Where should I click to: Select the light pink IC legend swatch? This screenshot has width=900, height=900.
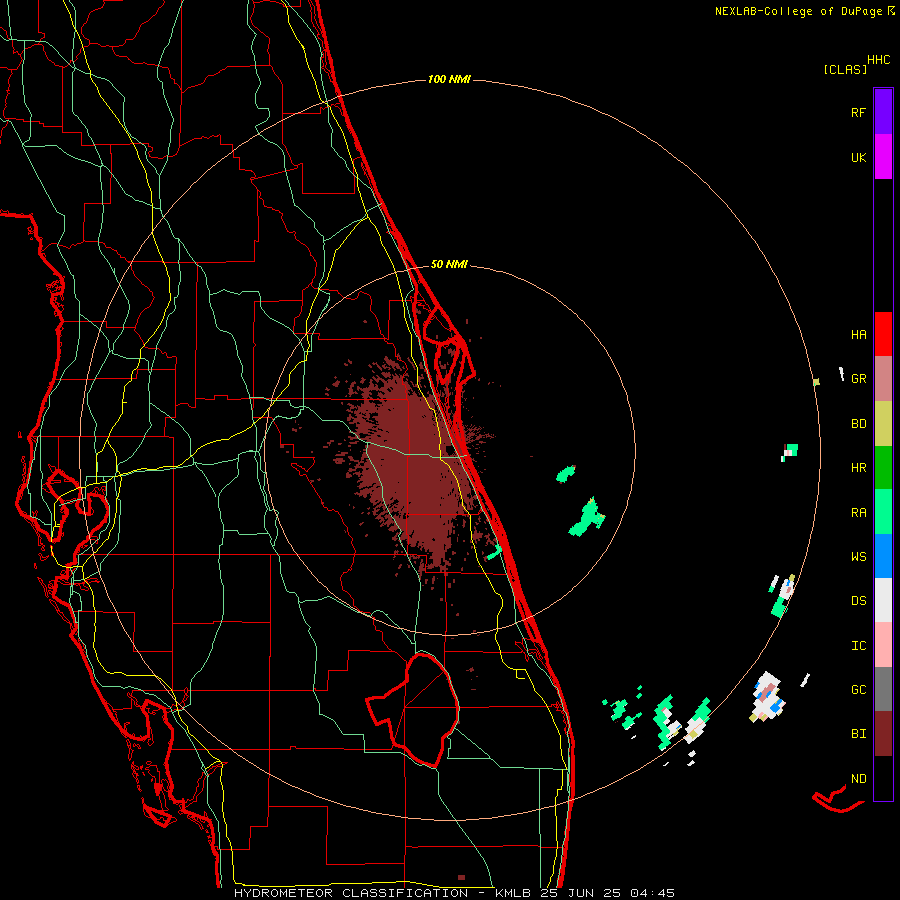[883, 645]
